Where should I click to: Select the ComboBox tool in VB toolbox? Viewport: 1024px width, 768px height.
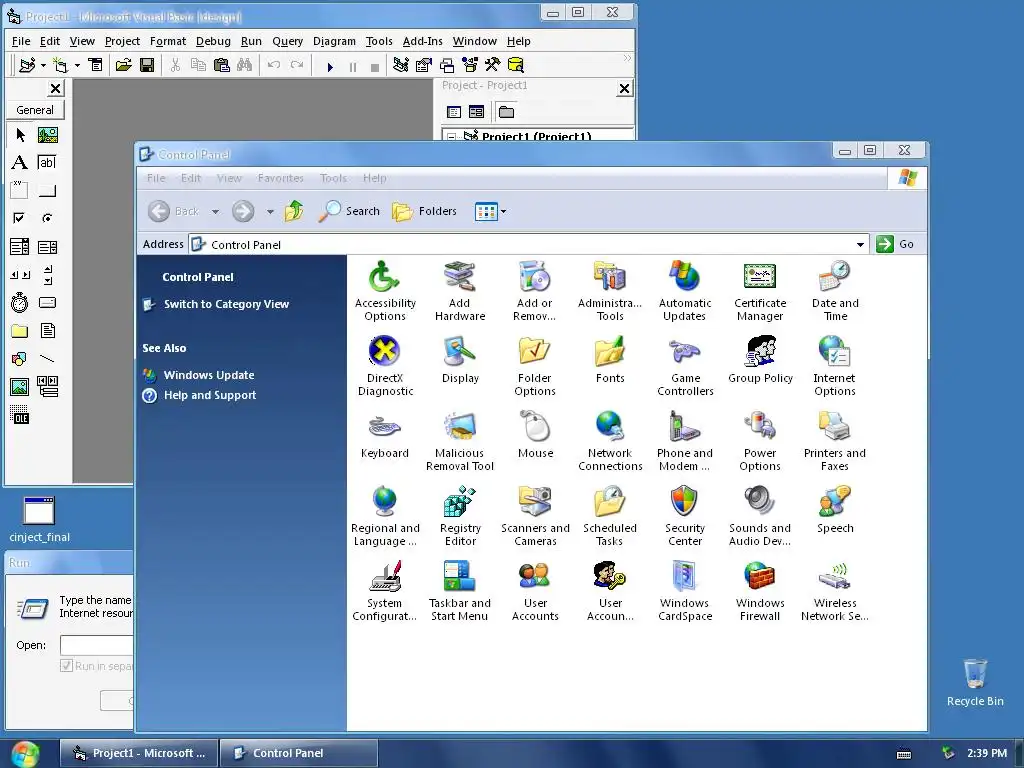tap(20, 246)
